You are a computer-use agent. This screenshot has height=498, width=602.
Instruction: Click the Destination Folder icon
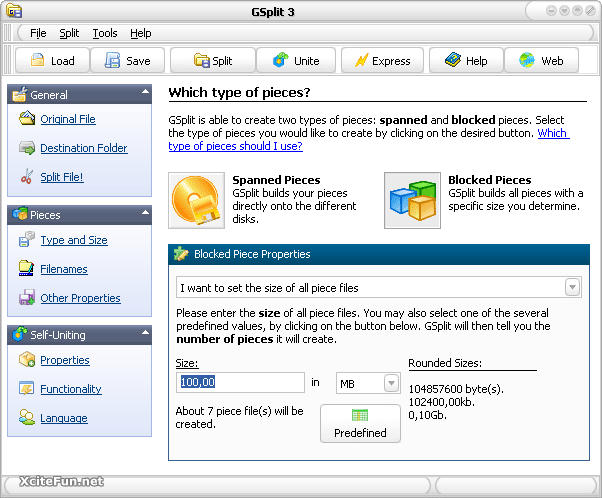(27, 147)
